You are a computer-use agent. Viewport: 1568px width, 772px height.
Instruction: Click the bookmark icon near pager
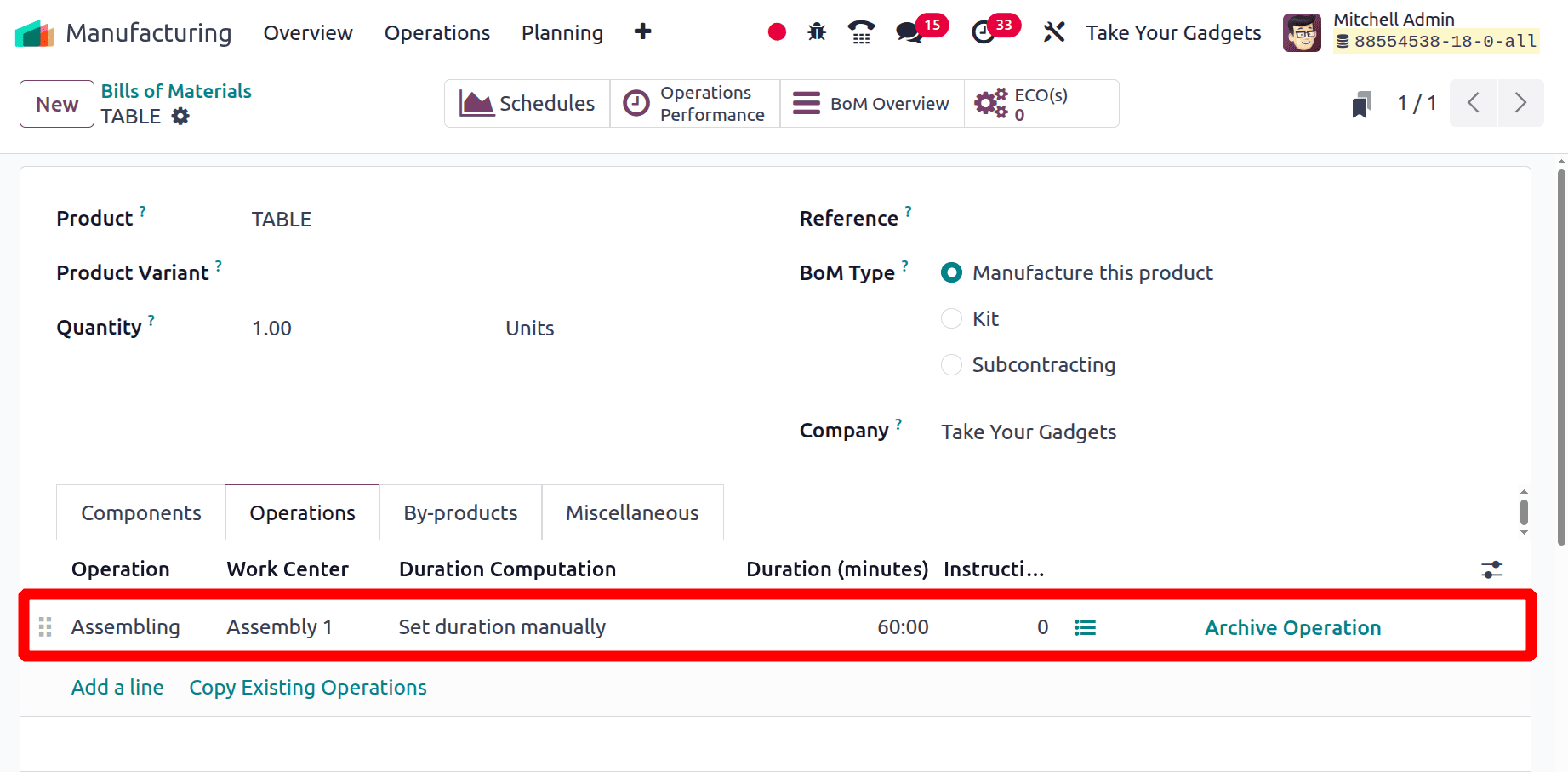(x=1361, y=104)
